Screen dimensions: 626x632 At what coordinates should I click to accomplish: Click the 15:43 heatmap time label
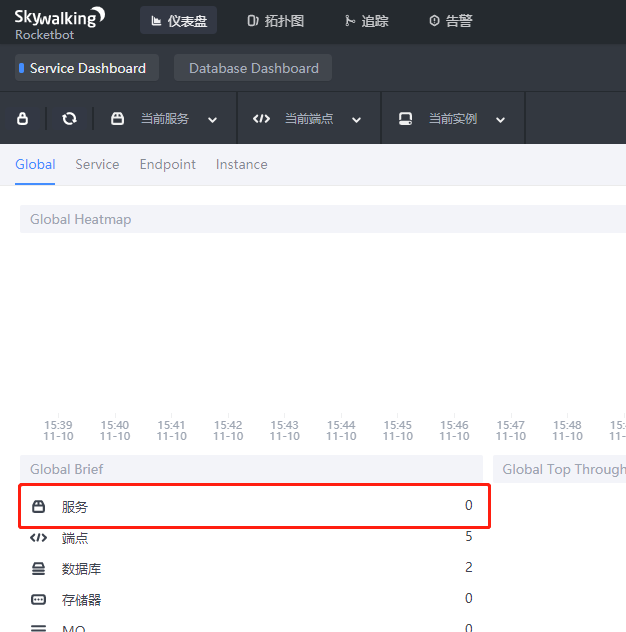pyautogui.click(x=285, y=430)
